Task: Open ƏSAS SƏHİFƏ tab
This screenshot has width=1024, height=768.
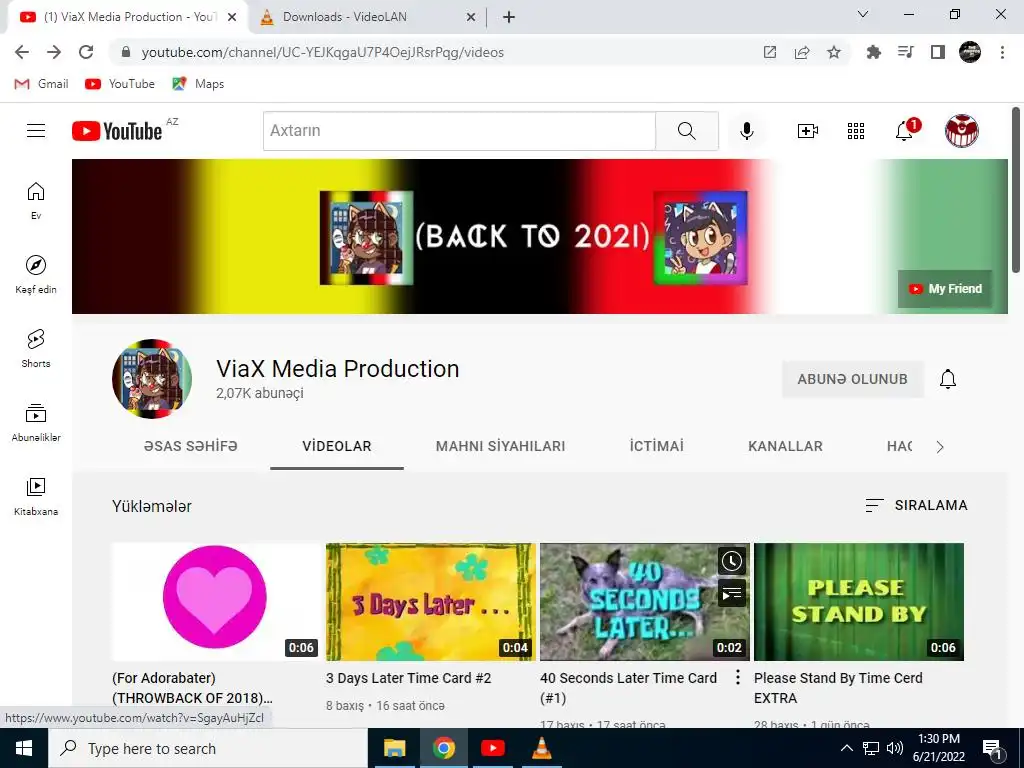Action: pyautogui.click(x=191, y=446)
